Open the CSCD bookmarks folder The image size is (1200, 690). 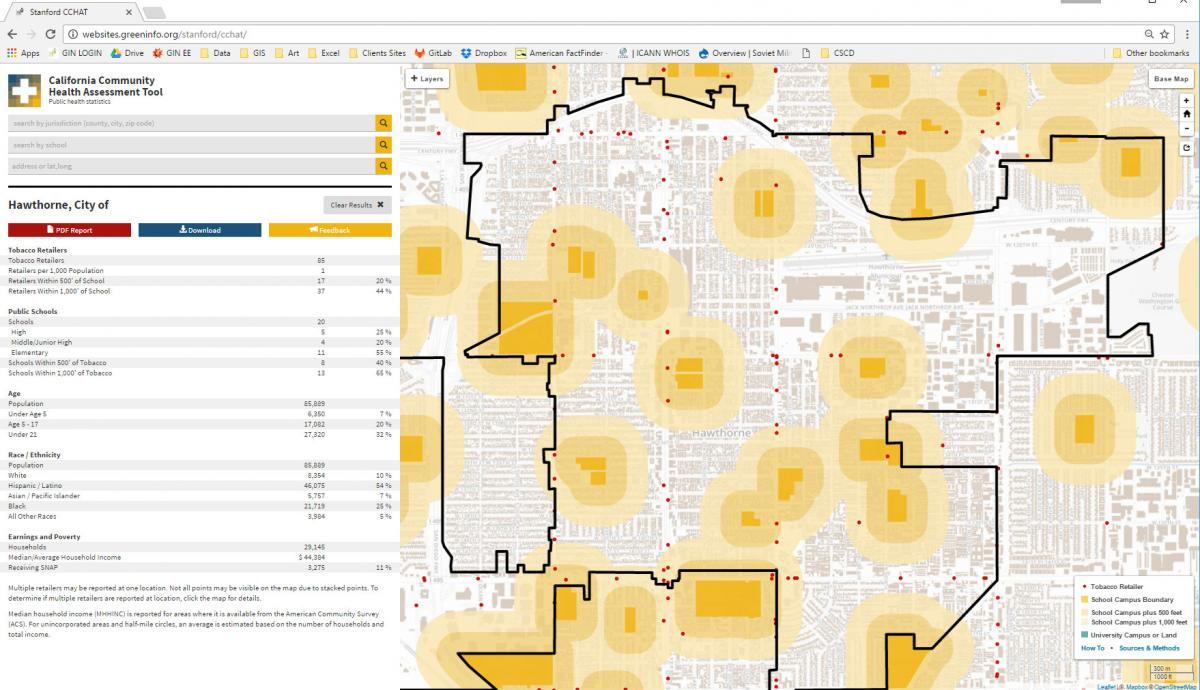837,53
